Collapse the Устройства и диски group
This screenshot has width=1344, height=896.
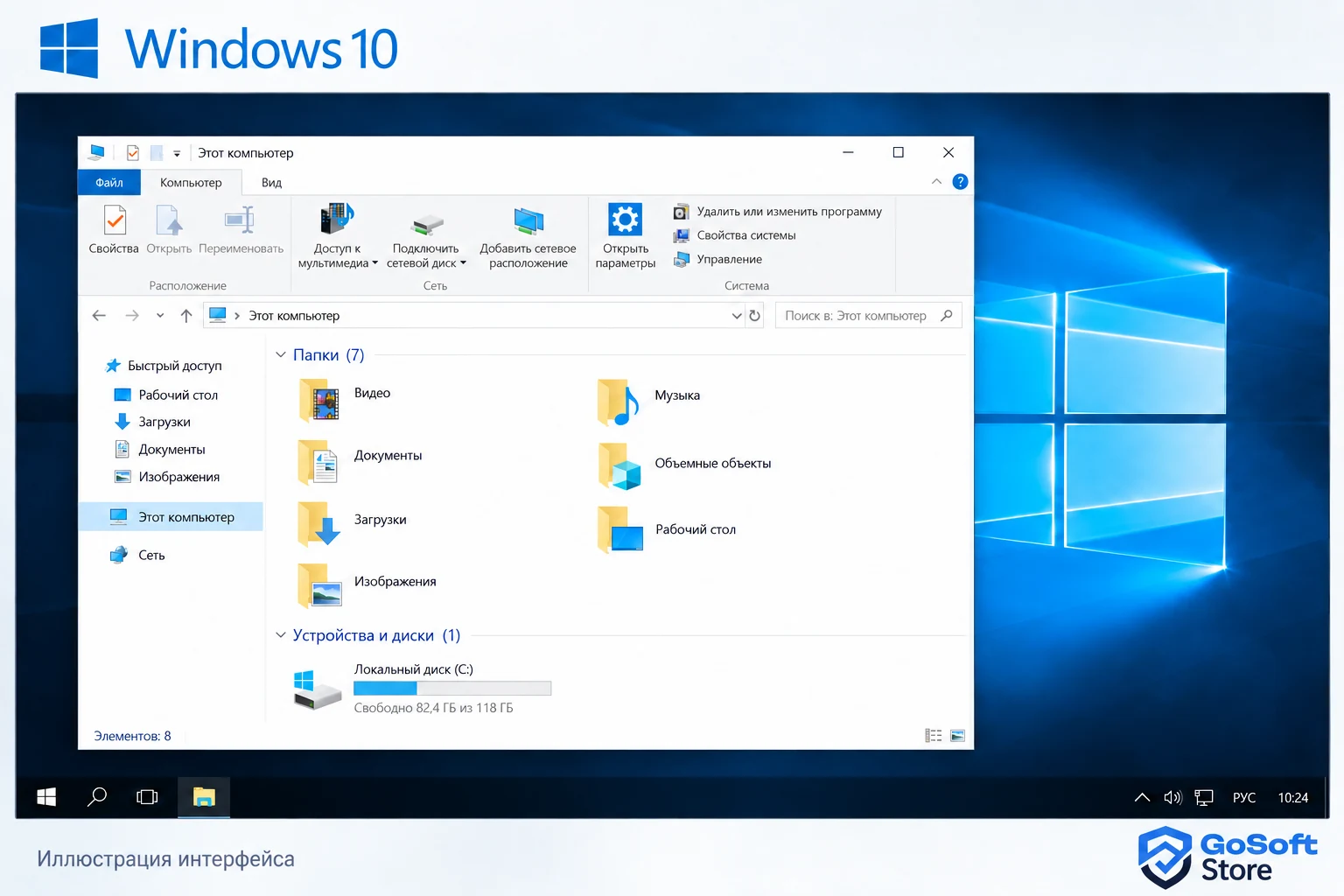281,635
